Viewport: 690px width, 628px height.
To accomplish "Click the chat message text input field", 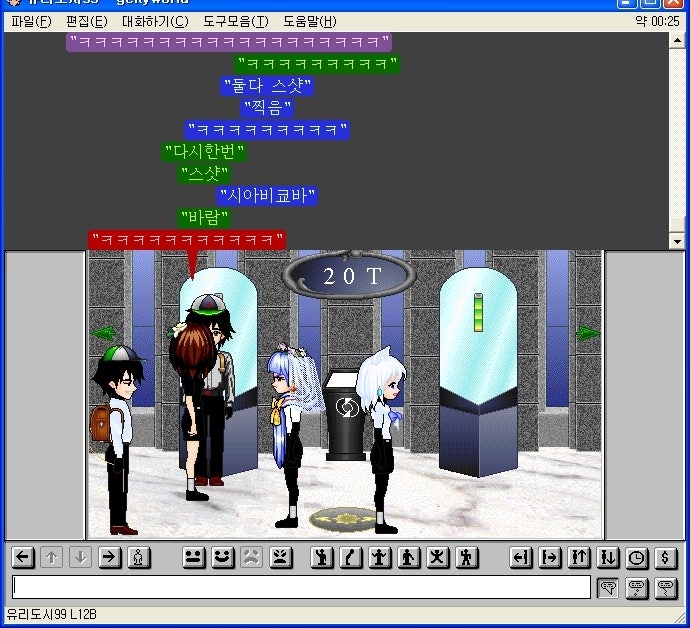I will click(300, 588).
